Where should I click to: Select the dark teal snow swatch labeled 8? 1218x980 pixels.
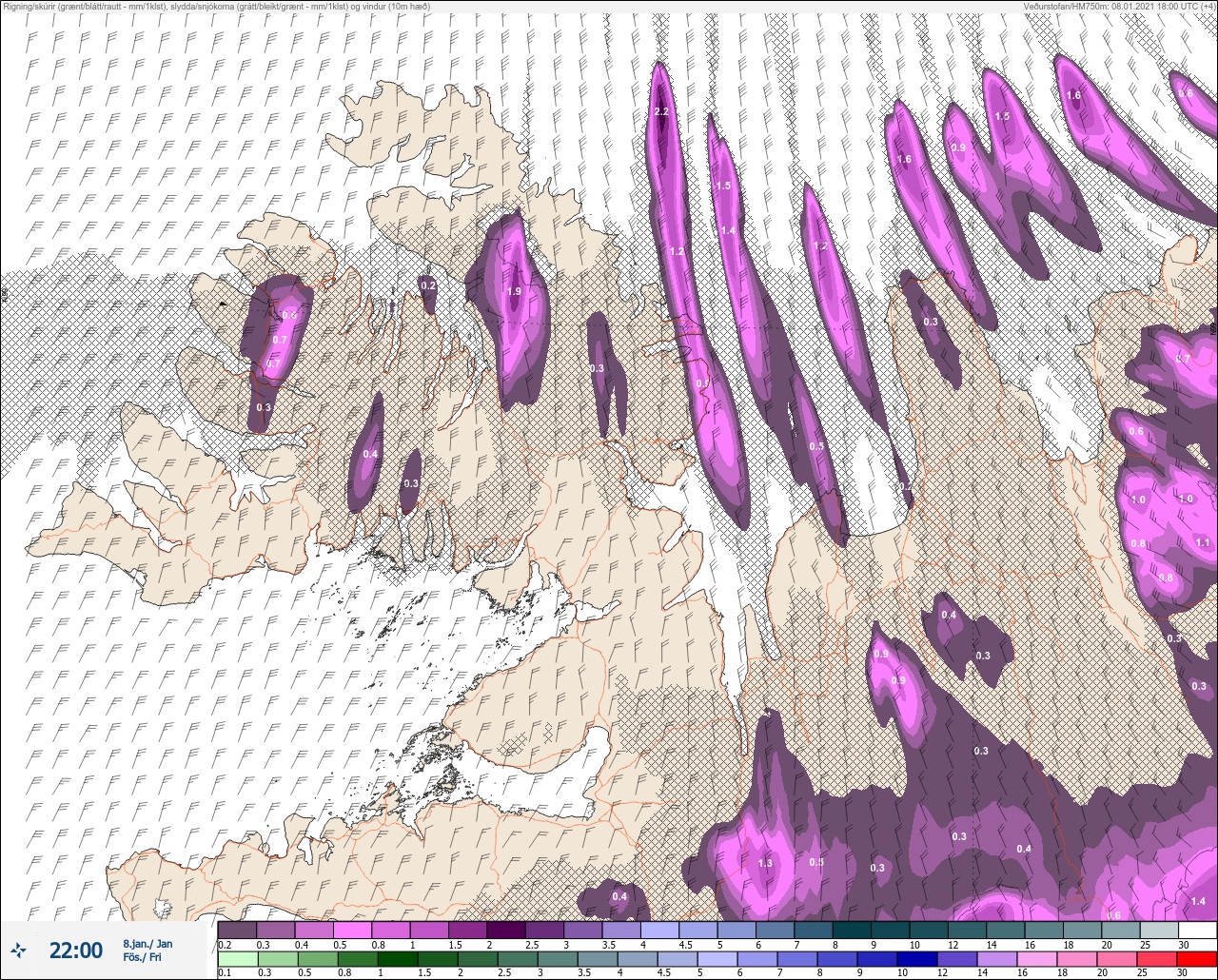[x=853, y=930]
